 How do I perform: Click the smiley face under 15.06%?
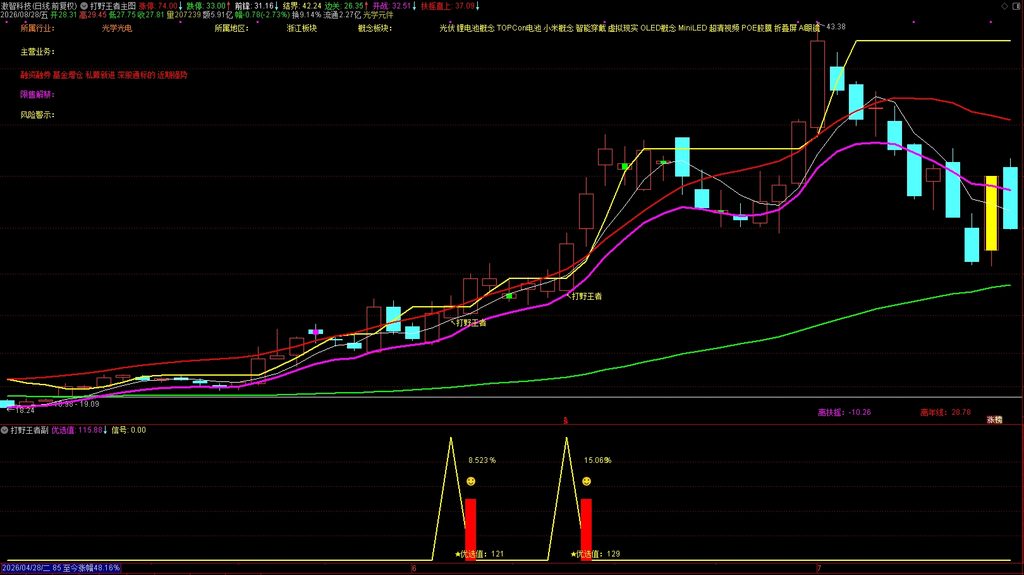[586, 482]
